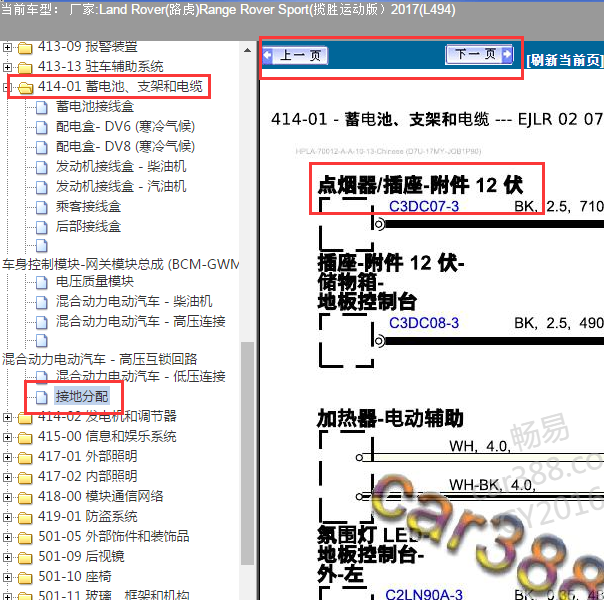The width and height of the screenshot is (604, 600).
Task: Click page icon beside 蓄电池接线盒
Action: coord(42,107)
